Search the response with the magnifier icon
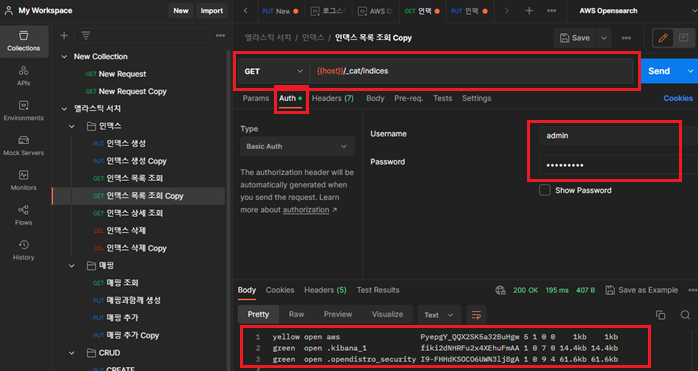The image size is (698, 371). [685, 315]
